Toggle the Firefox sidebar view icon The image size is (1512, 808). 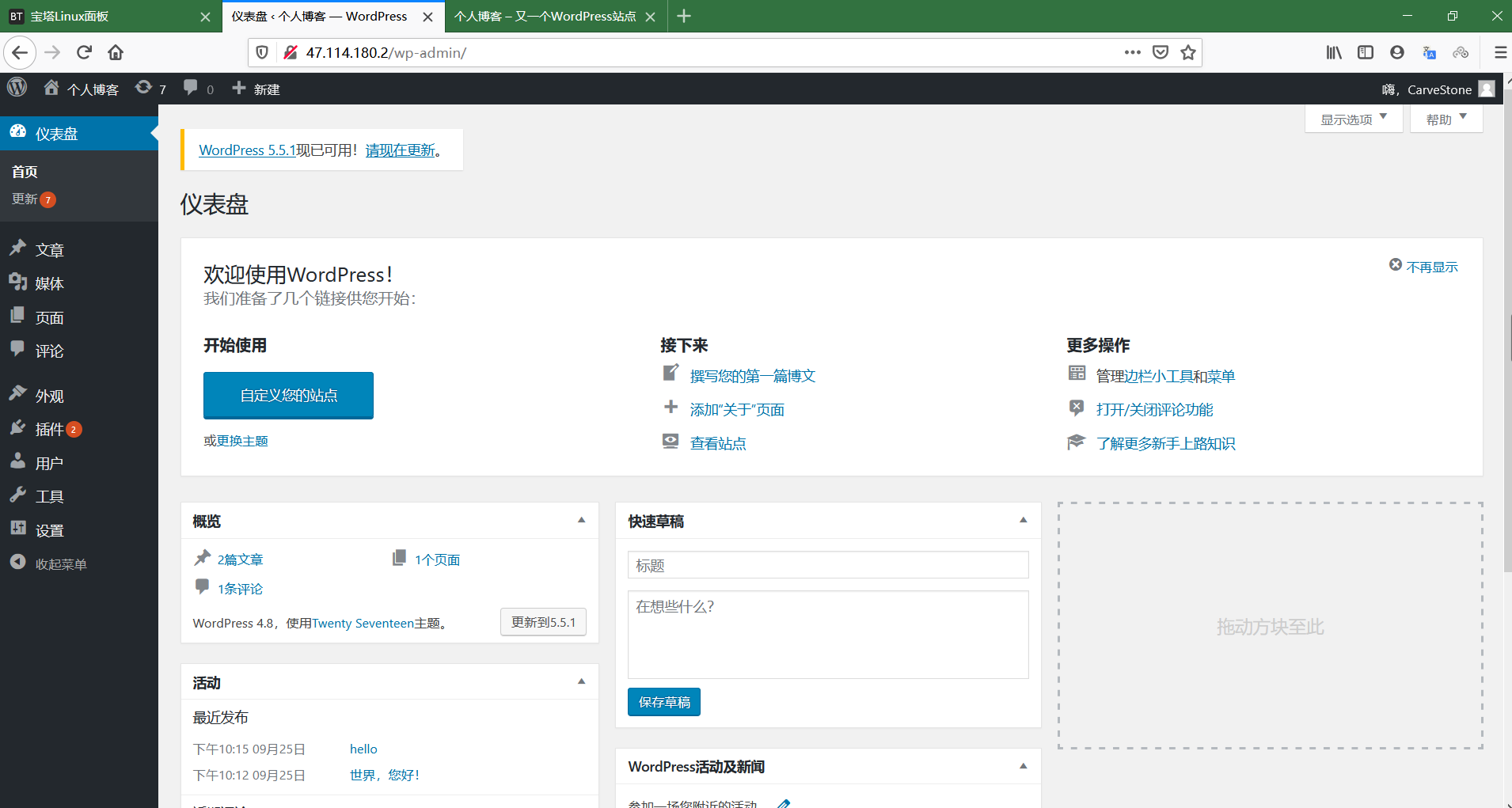click(1366, 52)
